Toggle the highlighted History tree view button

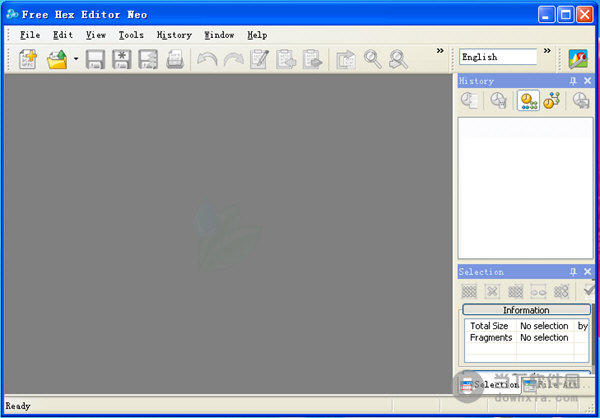click(x=527, y=100)
